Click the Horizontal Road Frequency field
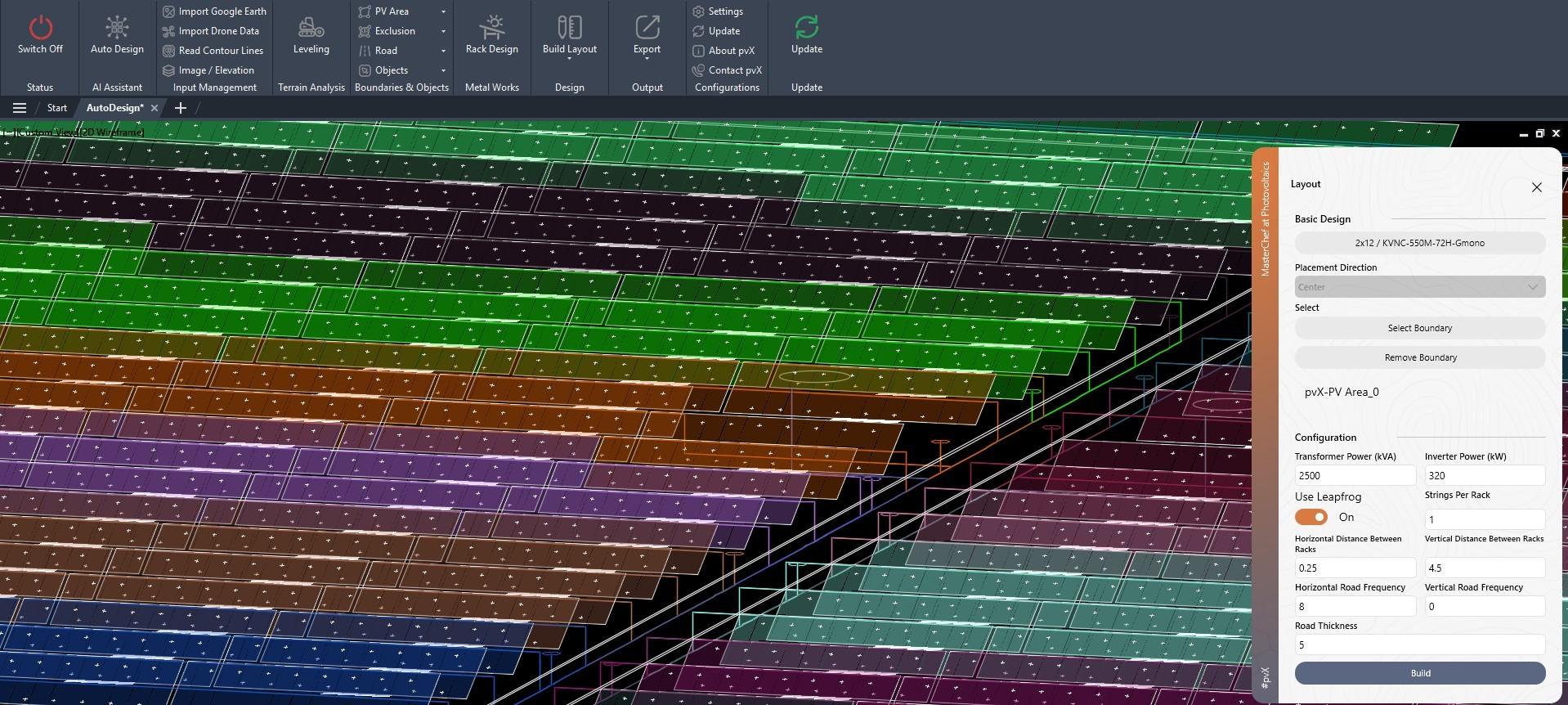This screenshot has width=1568, height=705. tap(1355, 606)
